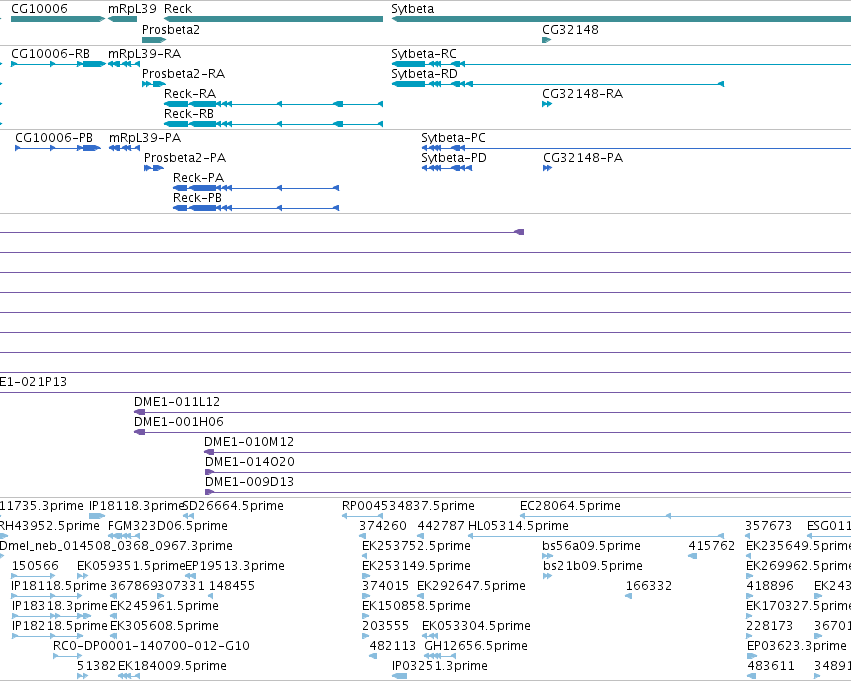Select the Sytbeta-PD protein label
The height and width of the screenshot is (681, 851).
tap(454, 157)
